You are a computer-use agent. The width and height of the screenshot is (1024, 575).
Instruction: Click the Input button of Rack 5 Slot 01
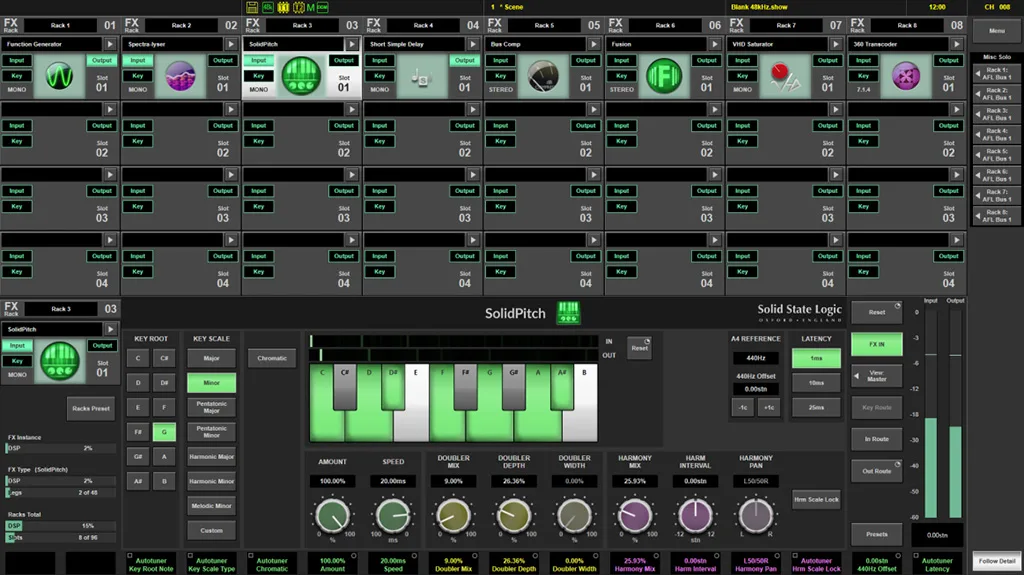[501, 60]
